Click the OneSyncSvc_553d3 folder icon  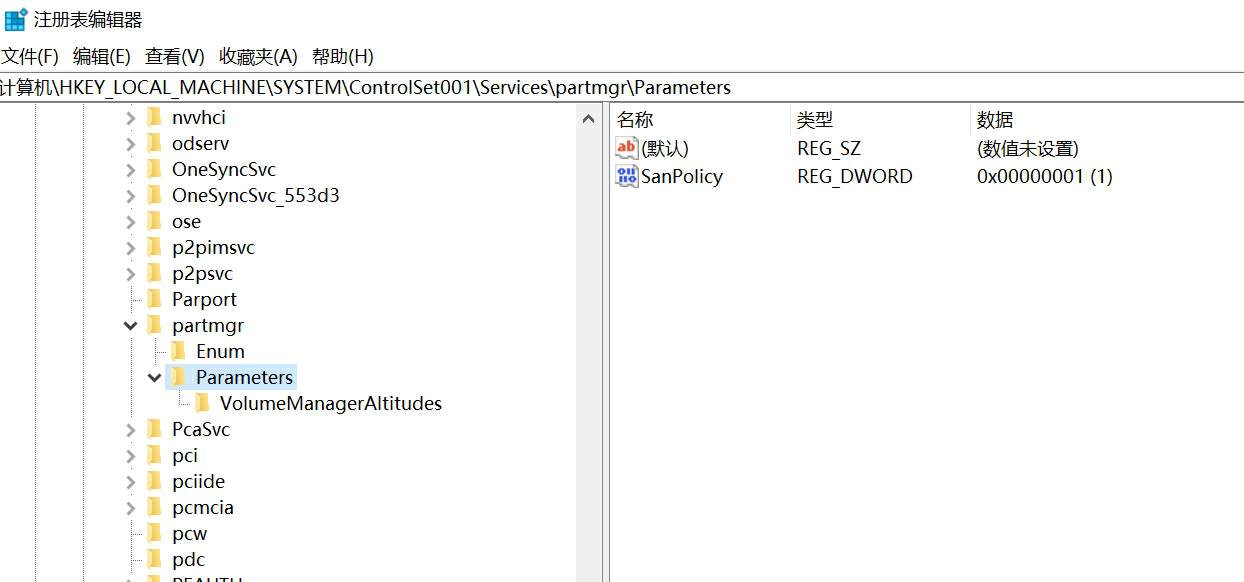pos(154,195)
